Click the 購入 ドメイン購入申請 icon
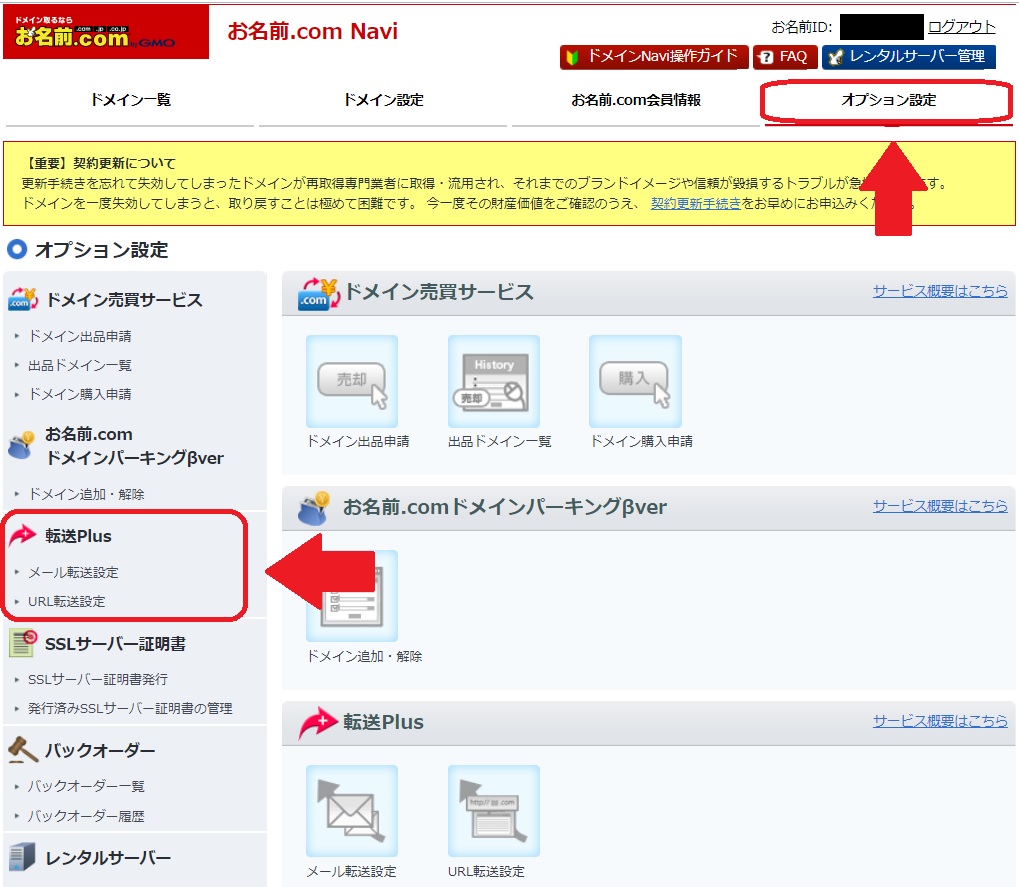The width and height of the screenshot is (1019, 887). click(x=635, y=381)
